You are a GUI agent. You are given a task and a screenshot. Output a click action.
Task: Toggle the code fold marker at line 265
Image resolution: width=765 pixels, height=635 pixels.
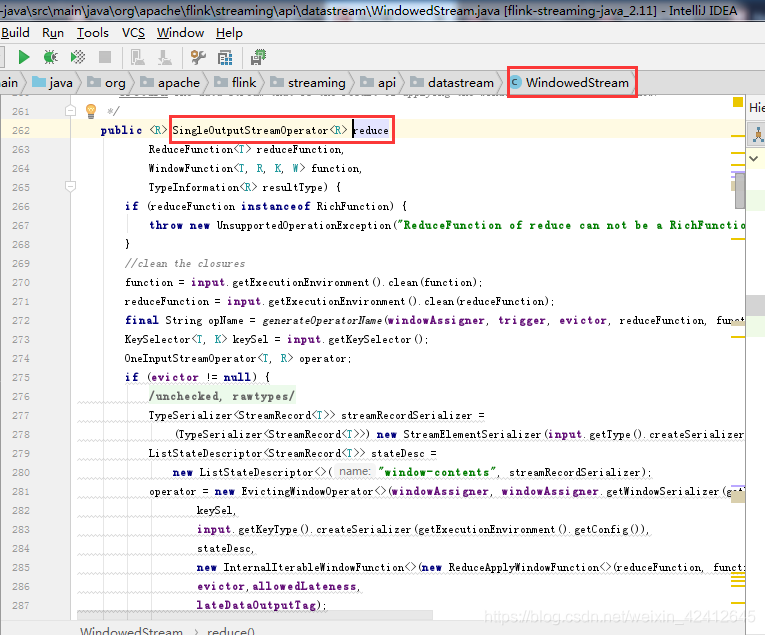pos(70,186)
